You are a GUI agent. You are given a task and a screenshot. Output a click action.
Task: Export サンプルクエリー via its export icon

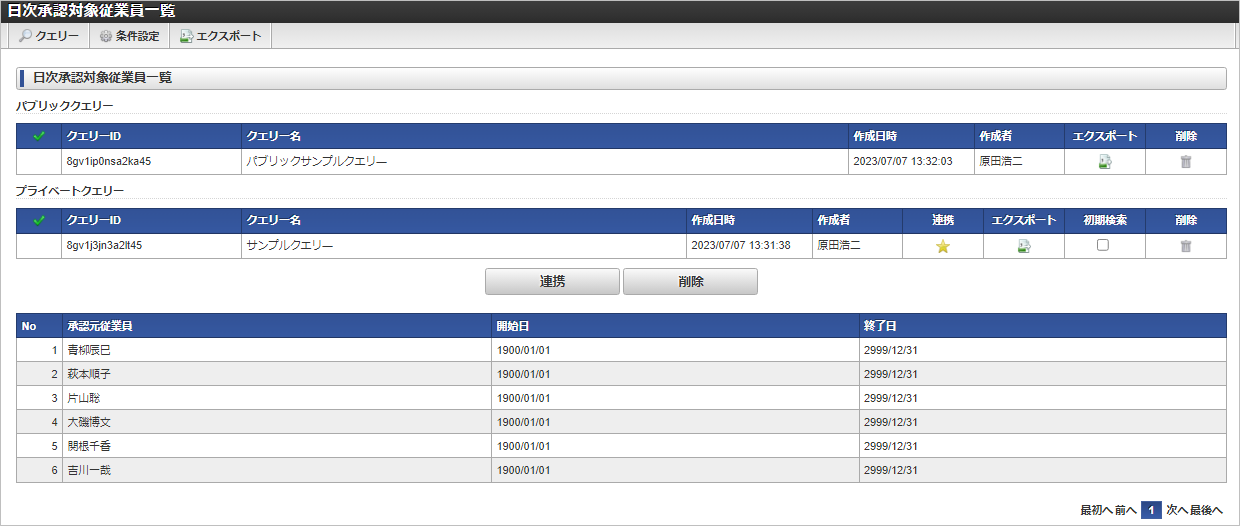coord(1023,246)
